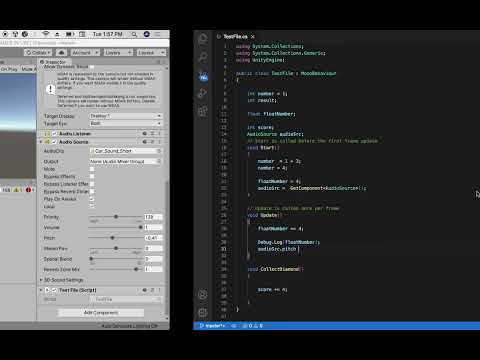Open the Layers dropdown in Unity toolbar
Screen dimensions: 480x360
(x=118, y=52)
